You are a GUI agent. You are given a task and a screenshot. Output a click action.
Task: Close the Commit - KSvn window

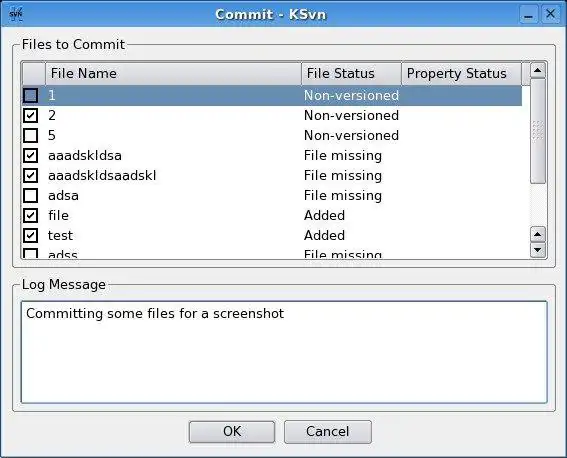(550, 14)
